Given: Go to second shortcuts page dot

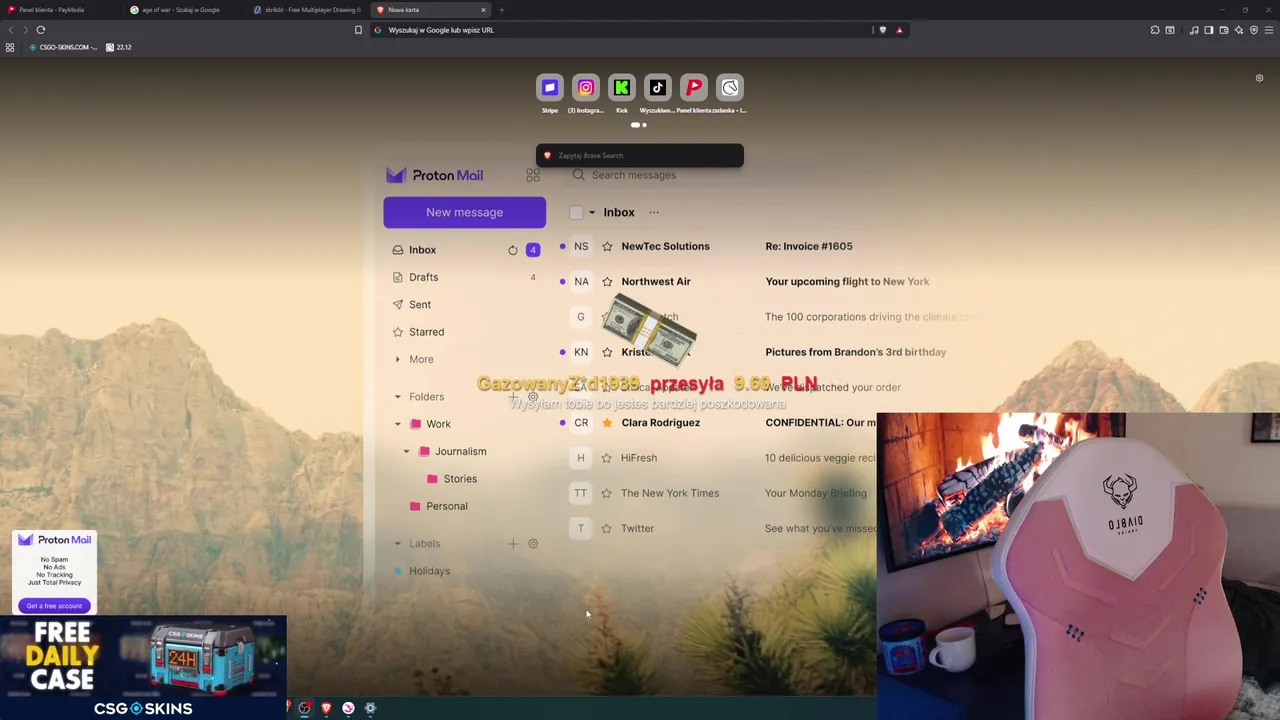Looking at the screenshot, I should [644, 125].
